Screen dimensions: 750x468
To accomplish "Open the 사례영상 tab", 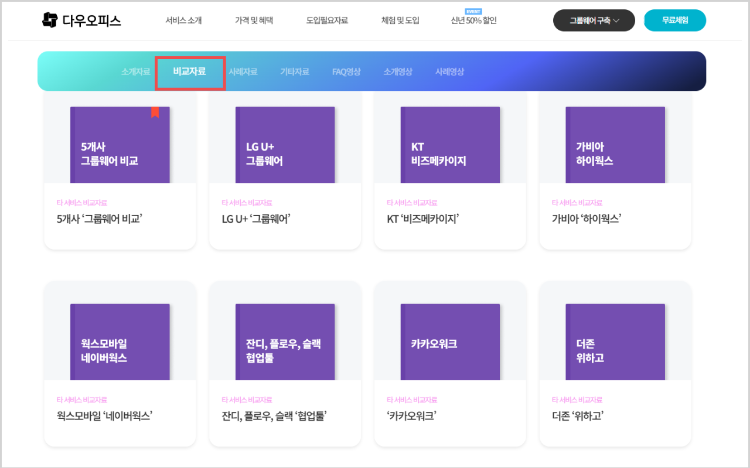I will click(450, 72).
